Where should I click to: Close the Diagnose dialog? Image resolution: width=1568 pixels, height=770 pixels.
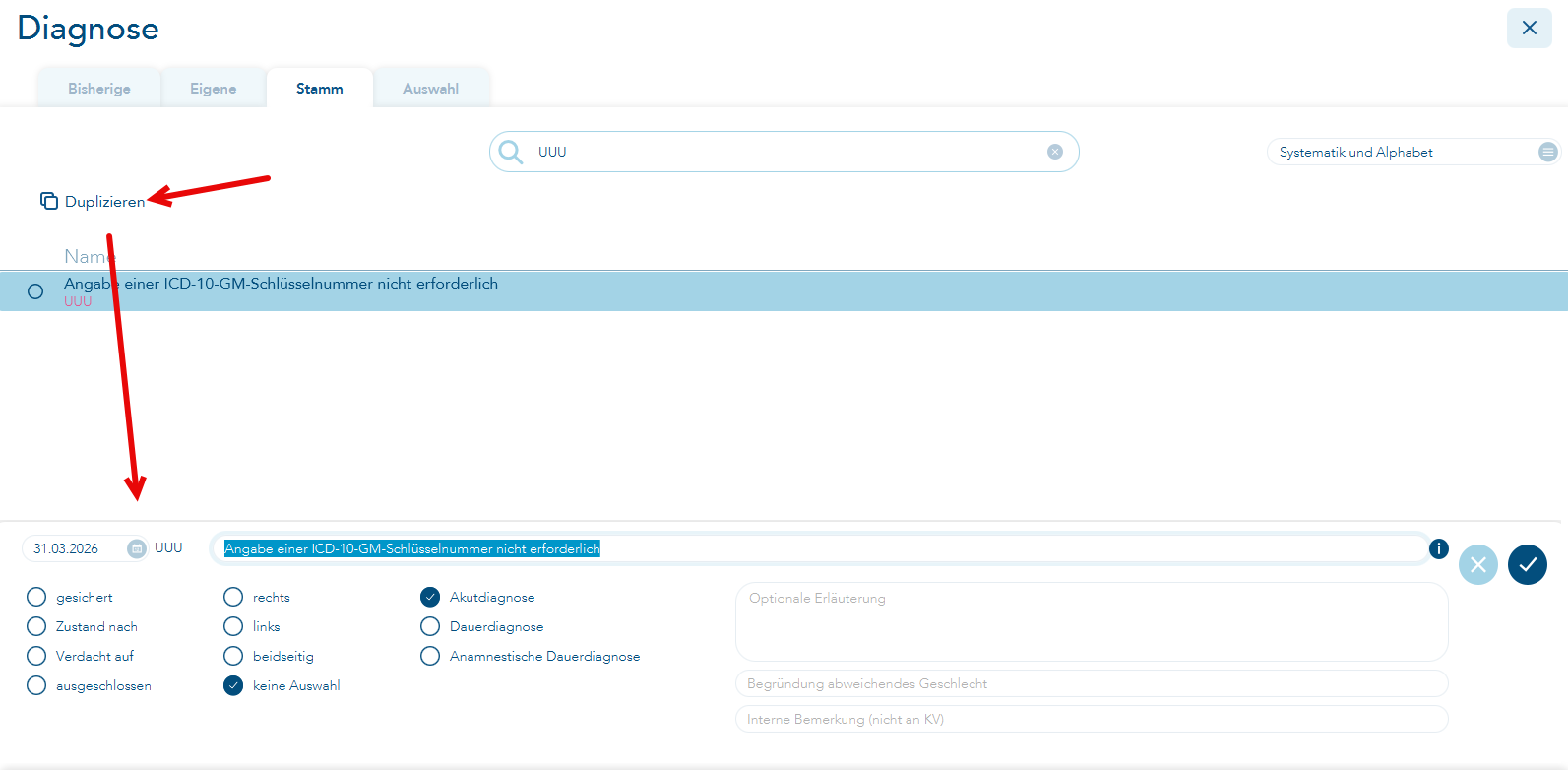(1529, 28)
